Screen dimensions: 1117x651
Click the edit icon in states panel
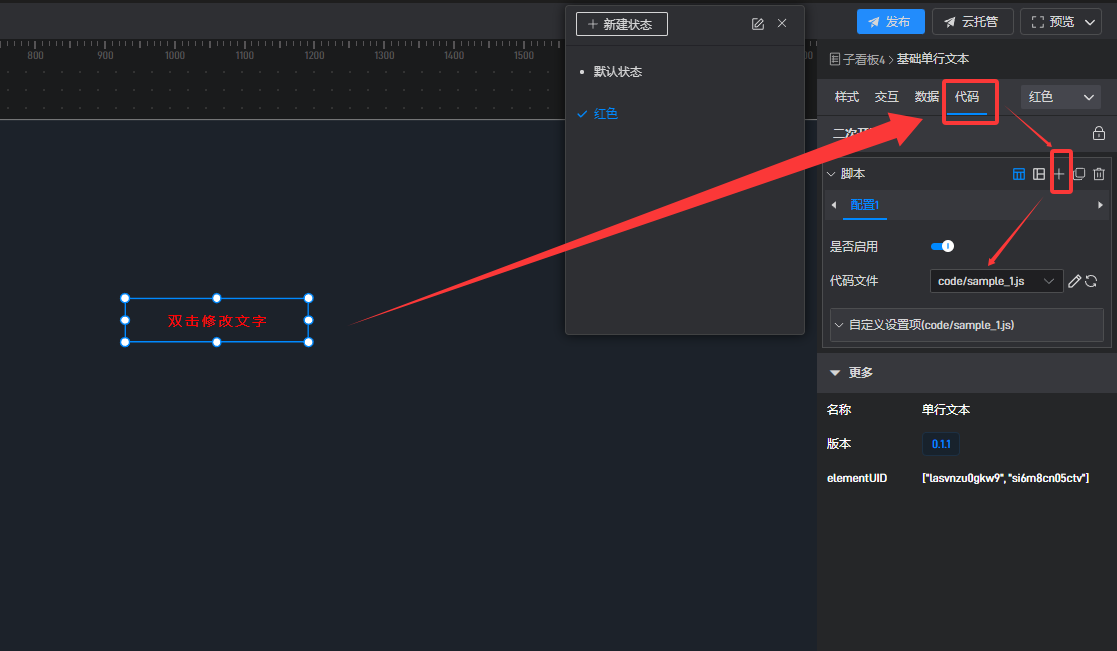coord(758,24)
